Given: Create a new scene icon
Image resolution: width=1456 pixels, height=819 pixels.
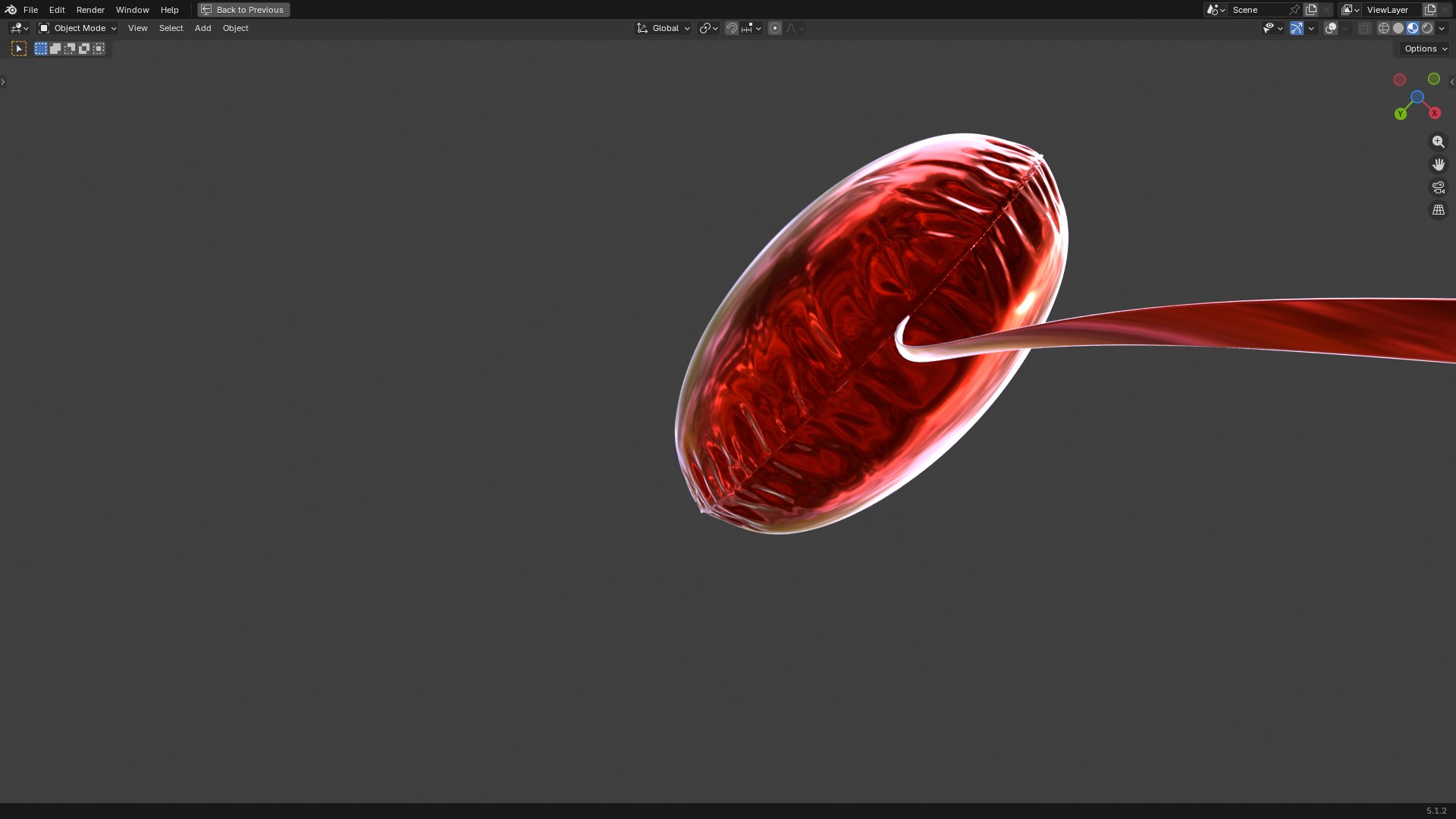Looking at the screenshot, I should coord(1311,10).
